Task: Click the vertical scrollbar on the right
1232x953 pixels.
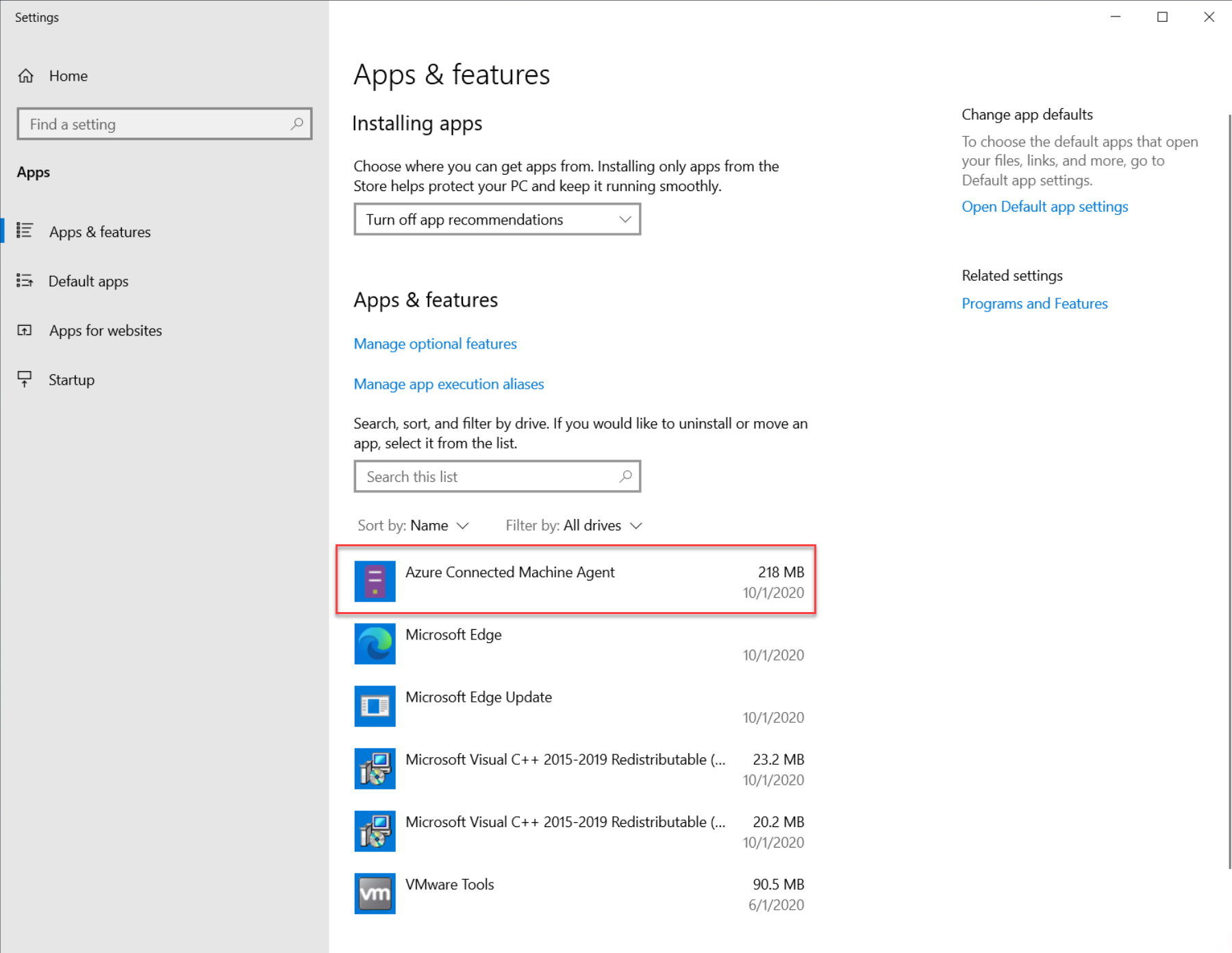Action: coord(1229,492)
